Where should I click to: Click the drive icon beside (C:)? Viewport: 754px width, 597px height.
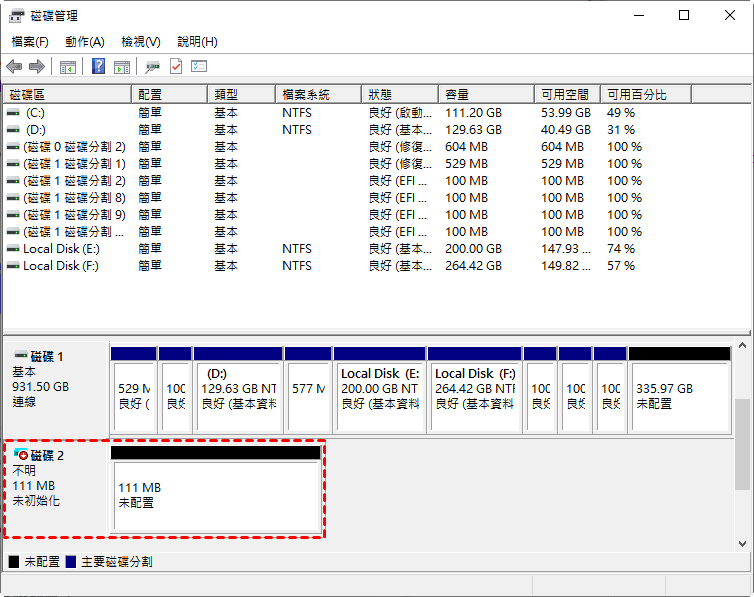coord(13,113)
